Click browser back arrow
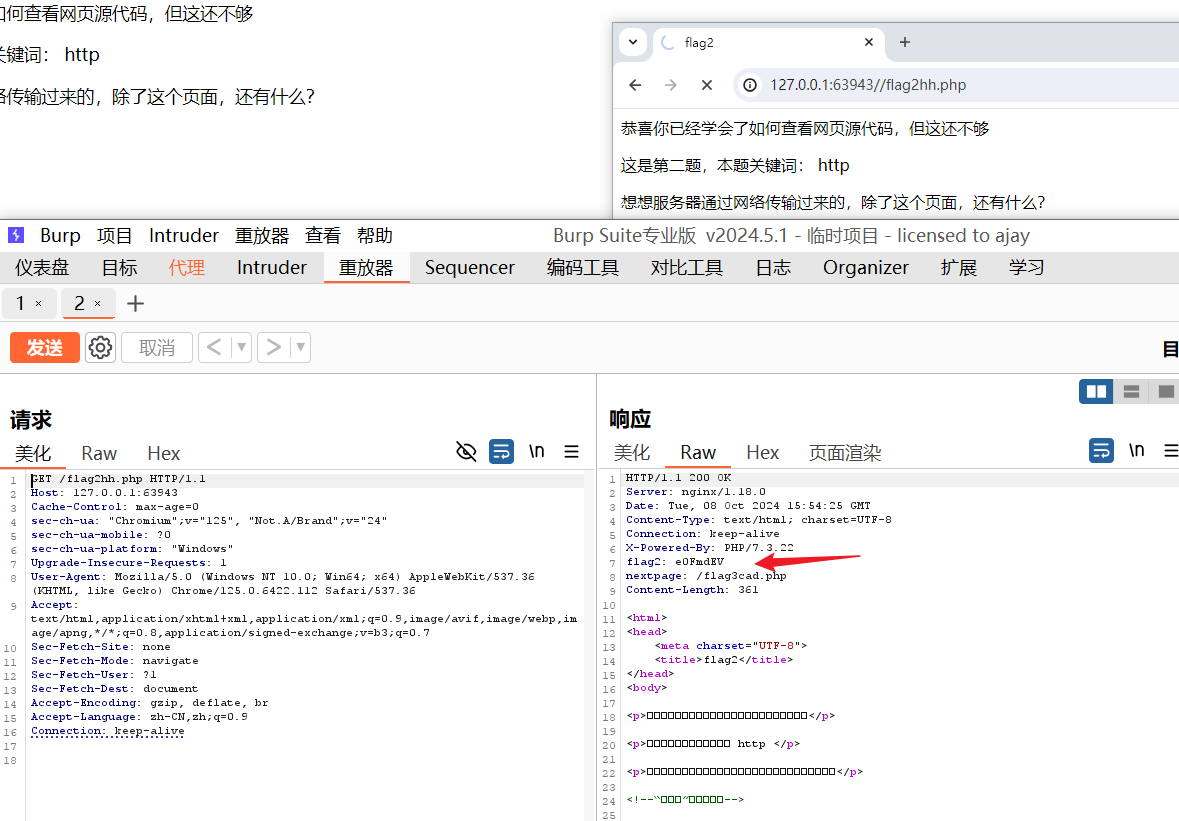The width and height of the screenshot is (1179, 821). (x=635, y=85)
